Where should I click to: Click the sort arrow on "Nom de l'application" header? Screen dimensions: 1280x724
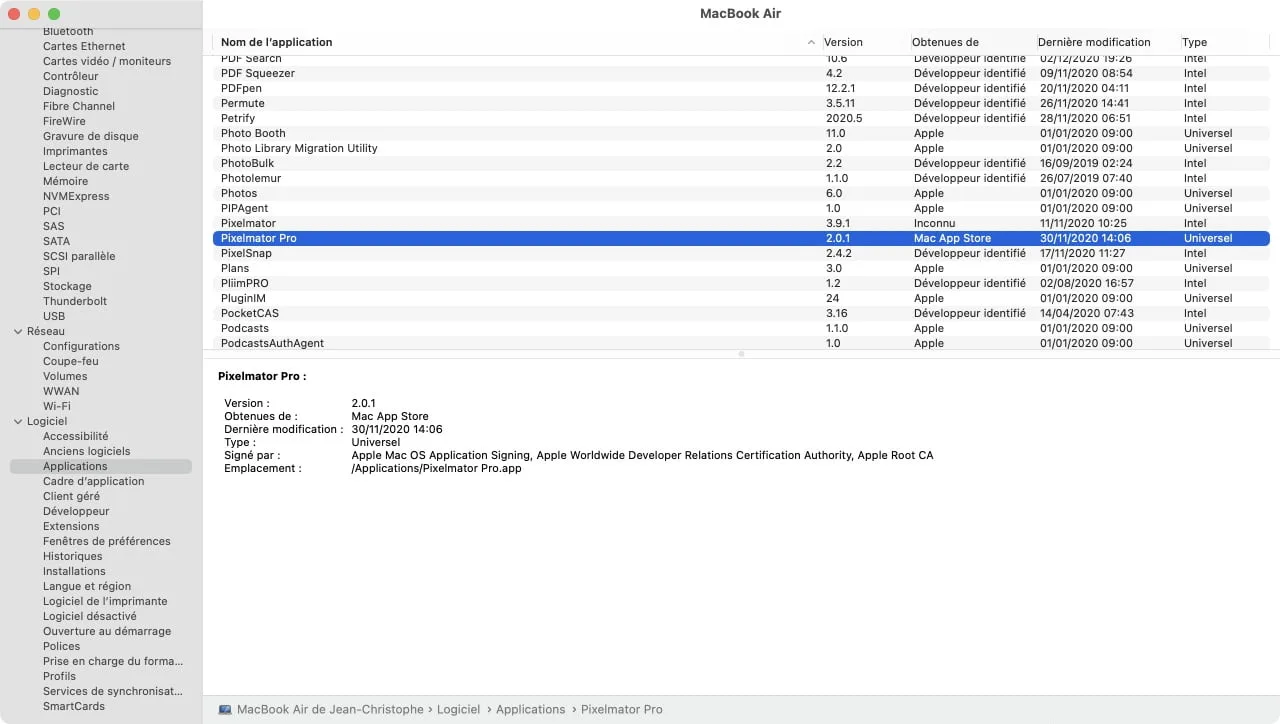pos(811,42)
